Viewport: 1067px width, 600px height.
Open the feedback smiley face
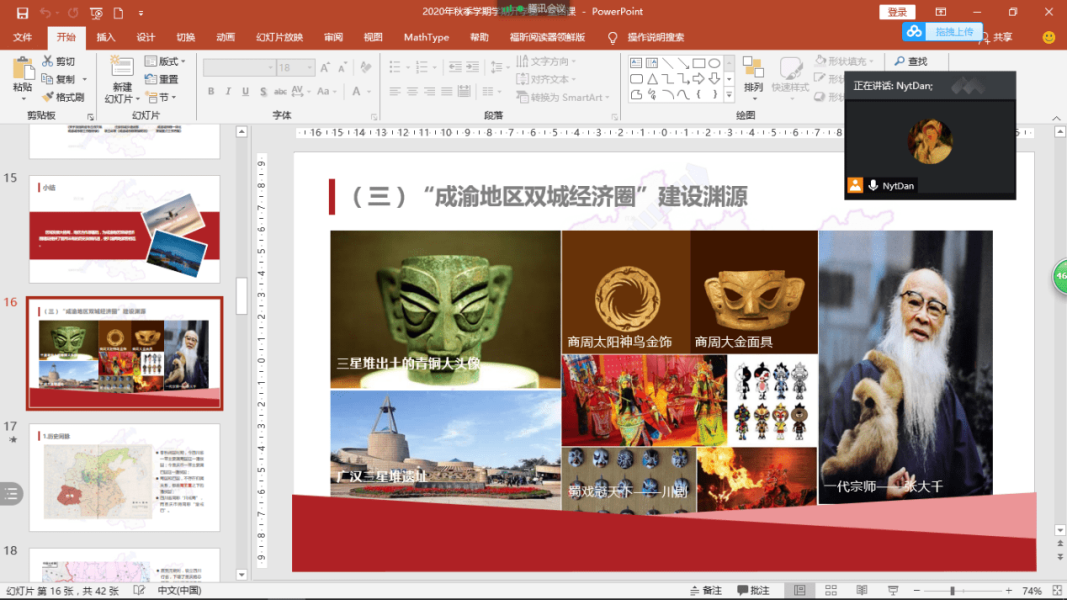tap(1049, 37)
